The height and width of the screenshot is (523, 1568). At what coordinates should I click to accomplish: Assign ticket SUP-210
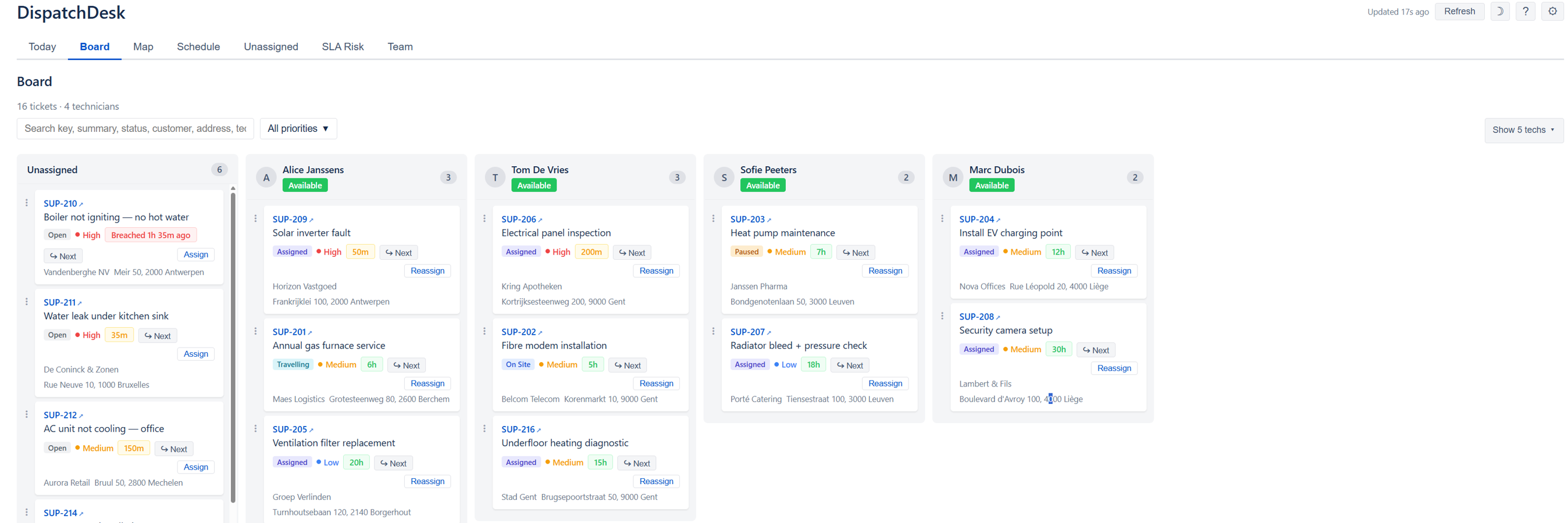point(195,255)
